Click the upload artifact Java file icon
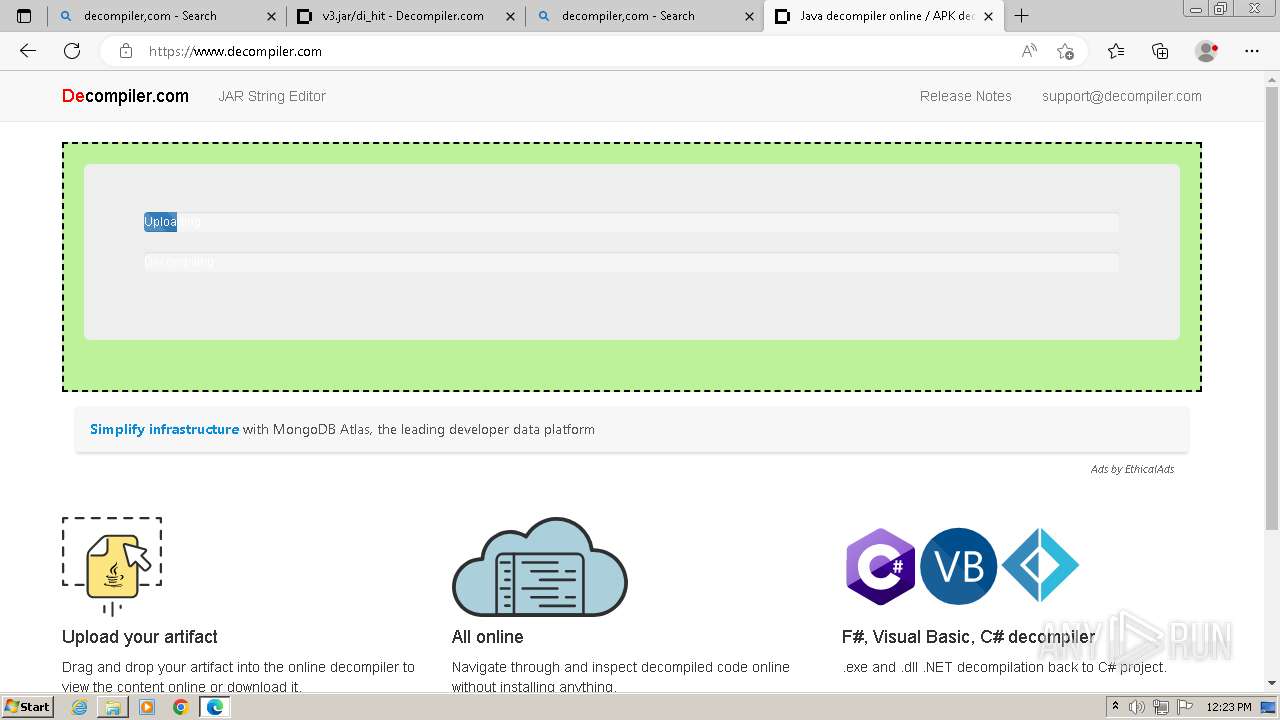The height and width of the screenshot is (720, 1280). coord(112,566)
